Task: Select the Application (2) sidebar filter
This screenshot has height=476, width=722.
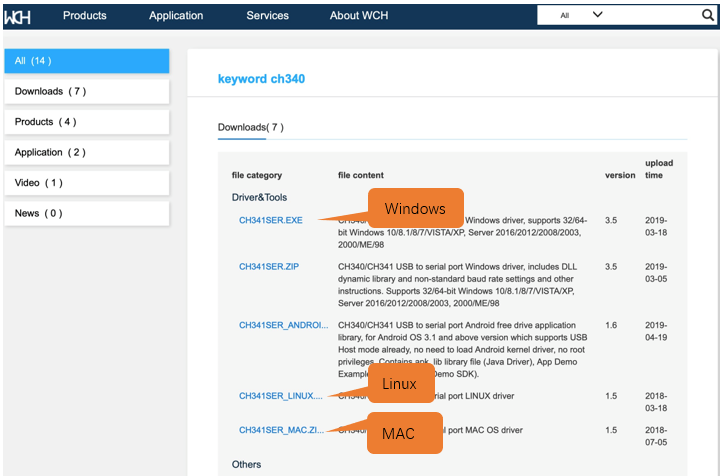Action: tap(87, 152)
